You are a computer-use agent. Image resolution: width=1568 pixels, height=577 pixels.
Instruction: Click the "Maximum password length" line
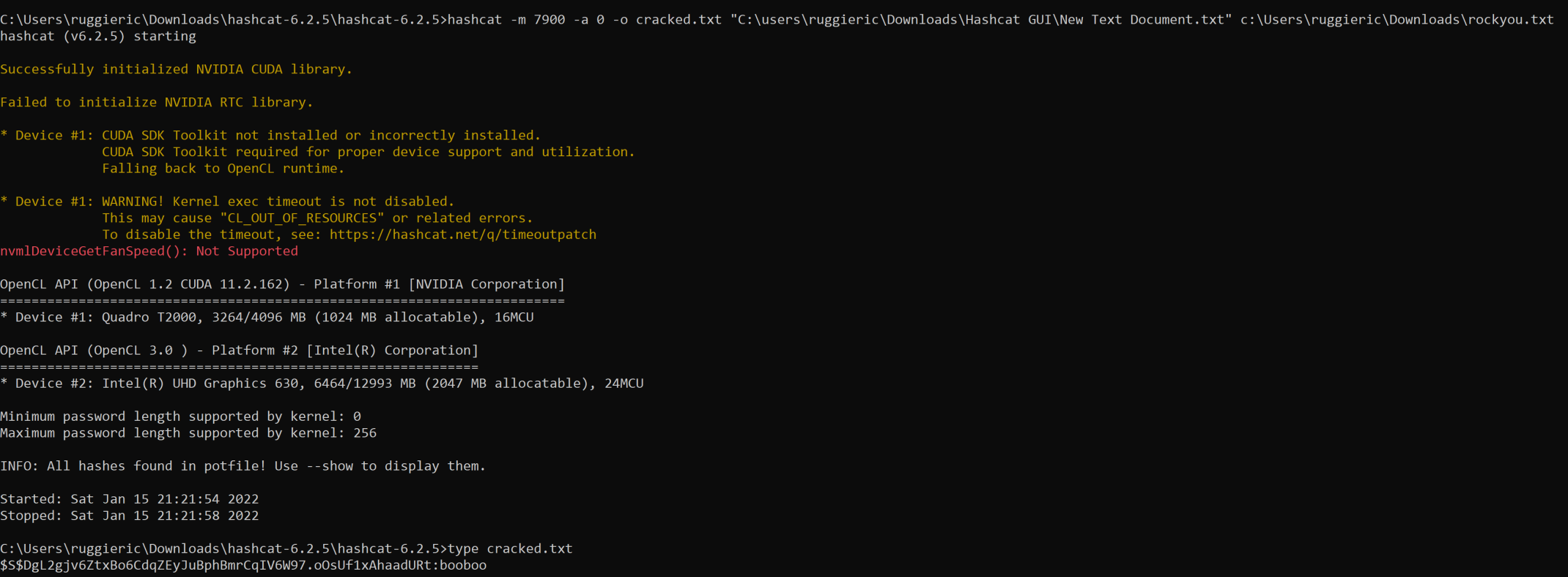188,433
